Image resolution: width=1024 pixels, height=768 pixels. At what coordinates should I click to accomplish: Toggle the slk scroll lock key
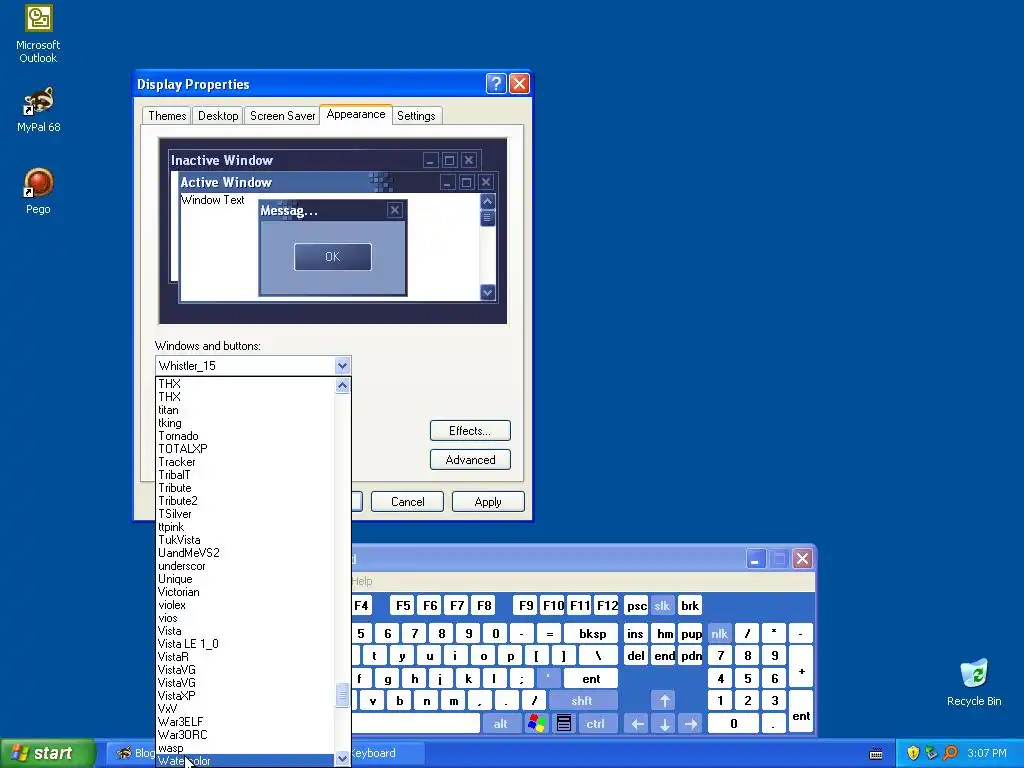click(x=662, y=605)
